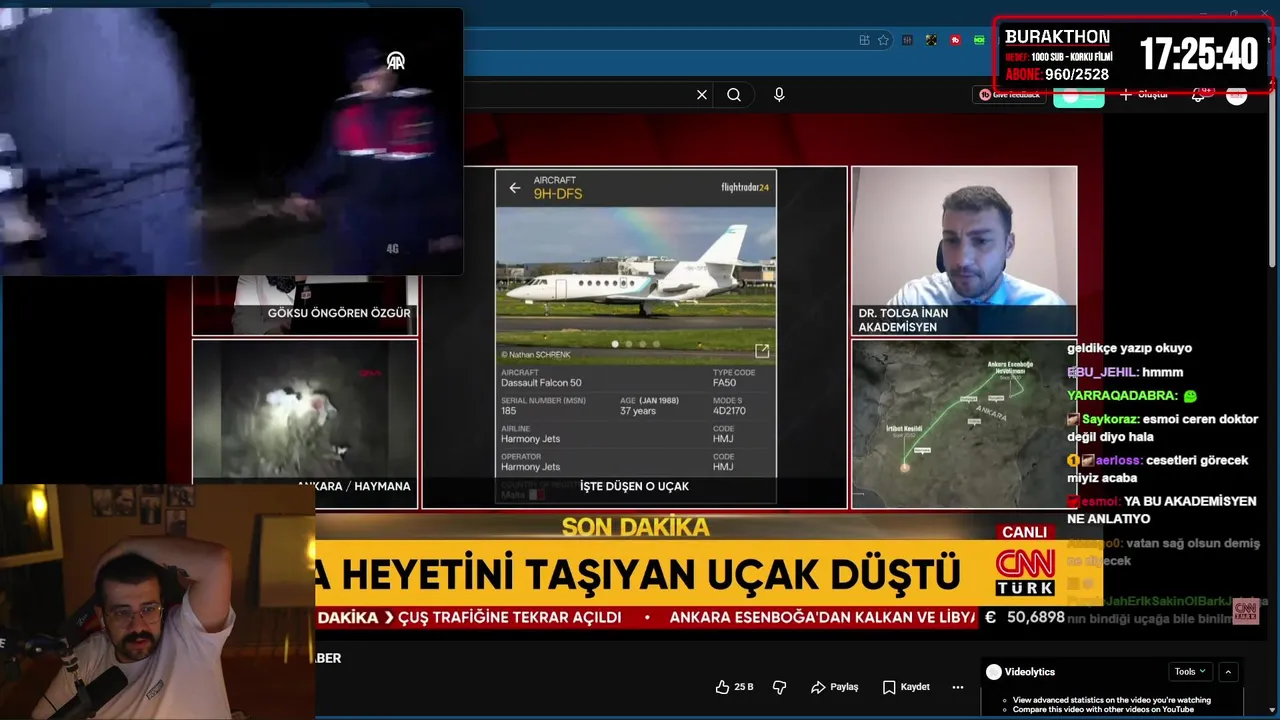Click type code value FA50

tap(724, 382)
